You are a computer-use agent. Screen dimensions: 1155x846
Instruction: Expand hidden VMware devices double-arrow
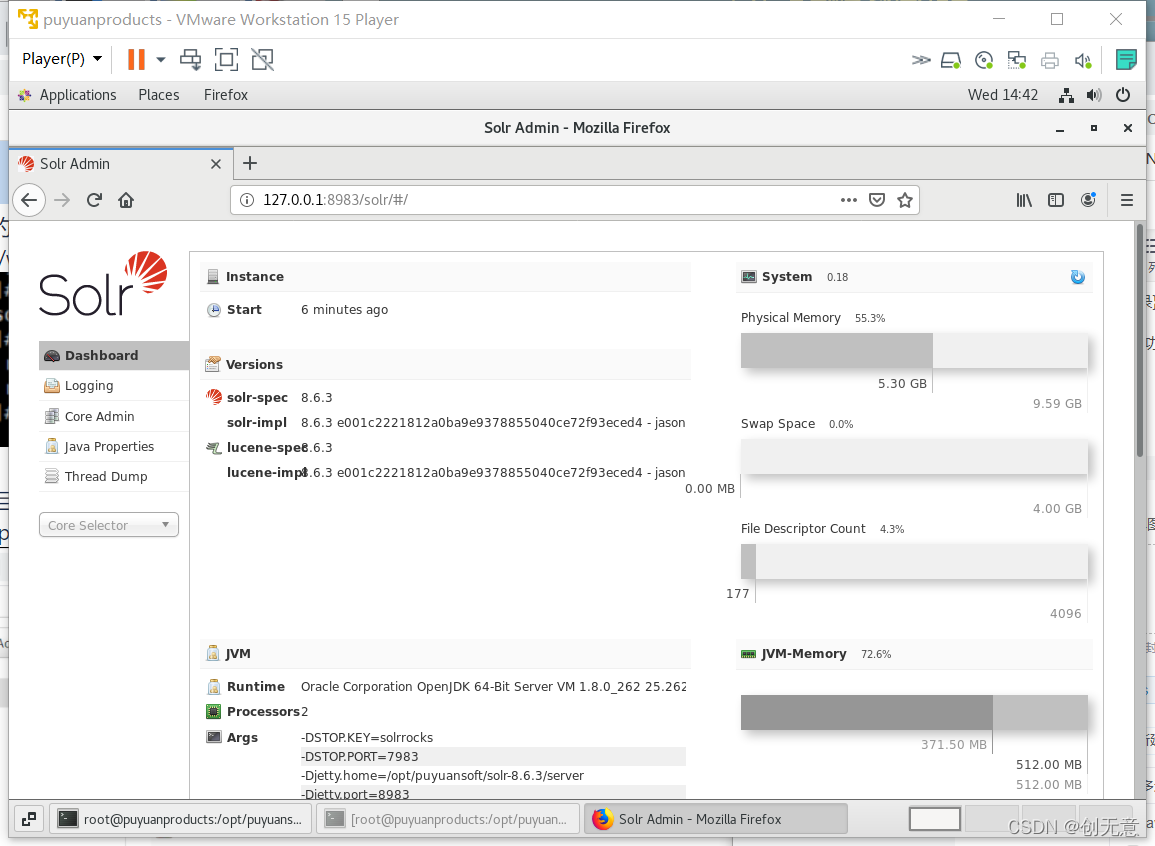pos(921,60)
